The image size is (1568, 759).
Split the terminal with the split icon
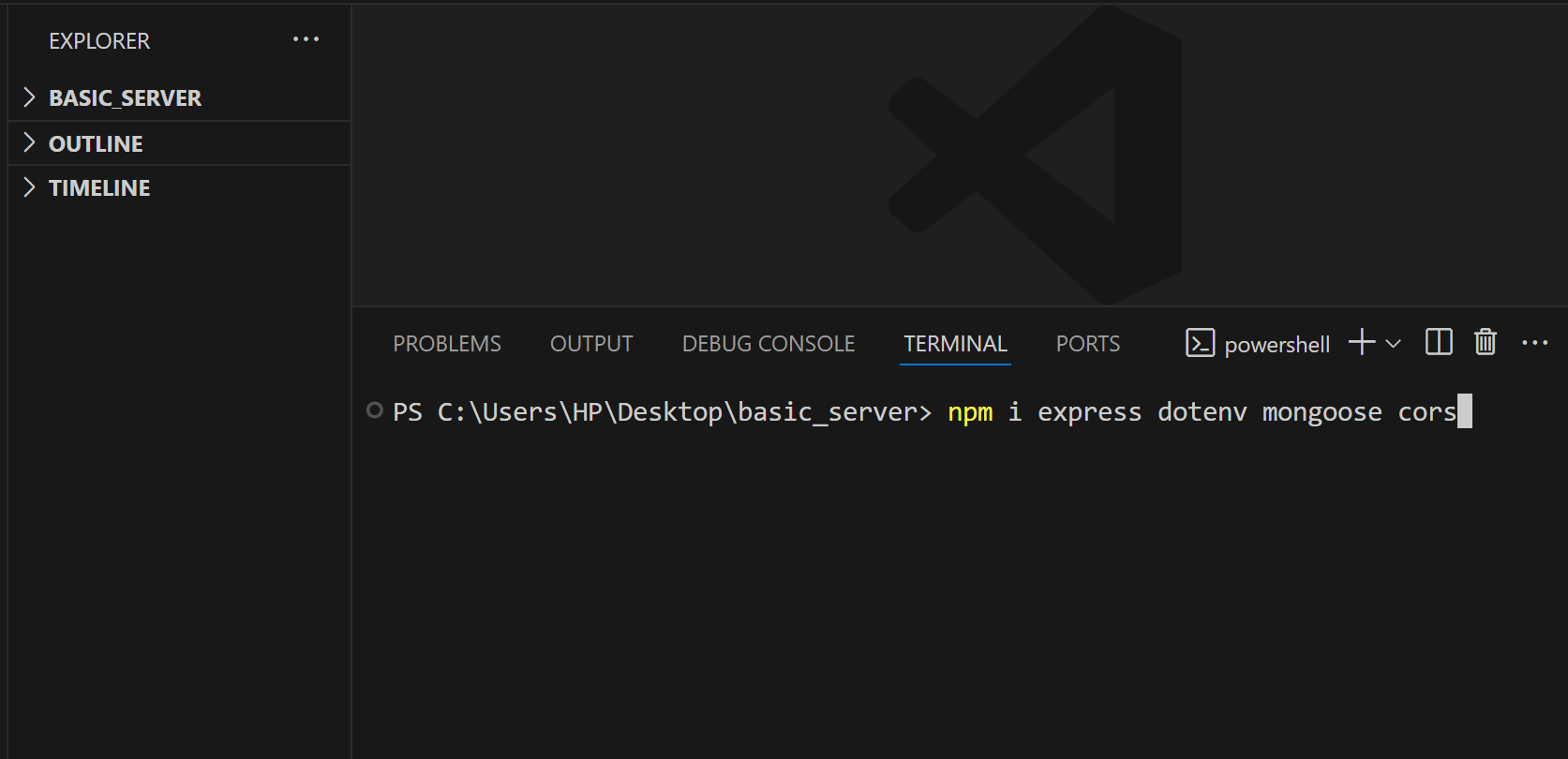[1438, 343]
